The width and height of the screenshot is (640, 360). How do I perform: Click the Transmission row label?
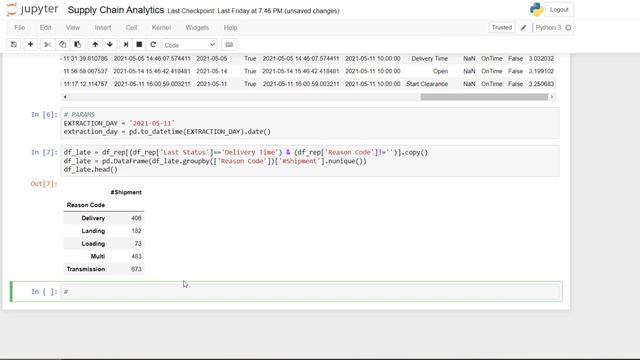pos(86,269)
